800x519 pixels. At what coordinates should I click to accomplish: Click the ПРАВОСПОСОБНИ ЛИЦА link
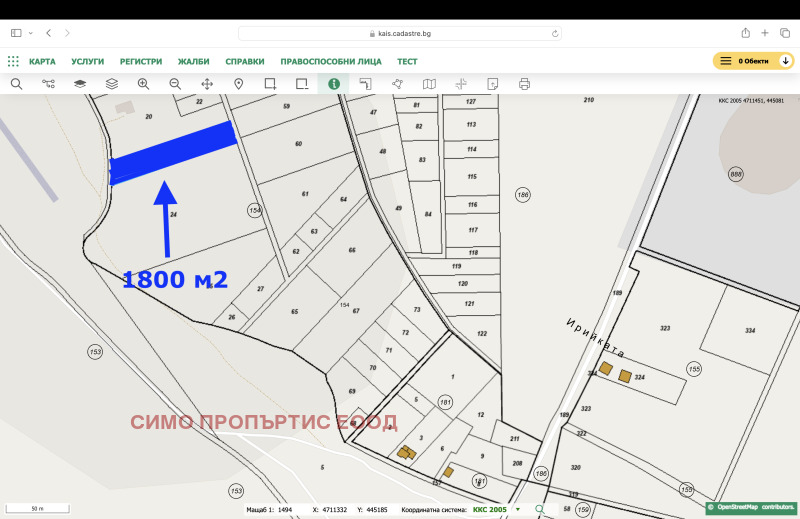(x=332, y=61)
